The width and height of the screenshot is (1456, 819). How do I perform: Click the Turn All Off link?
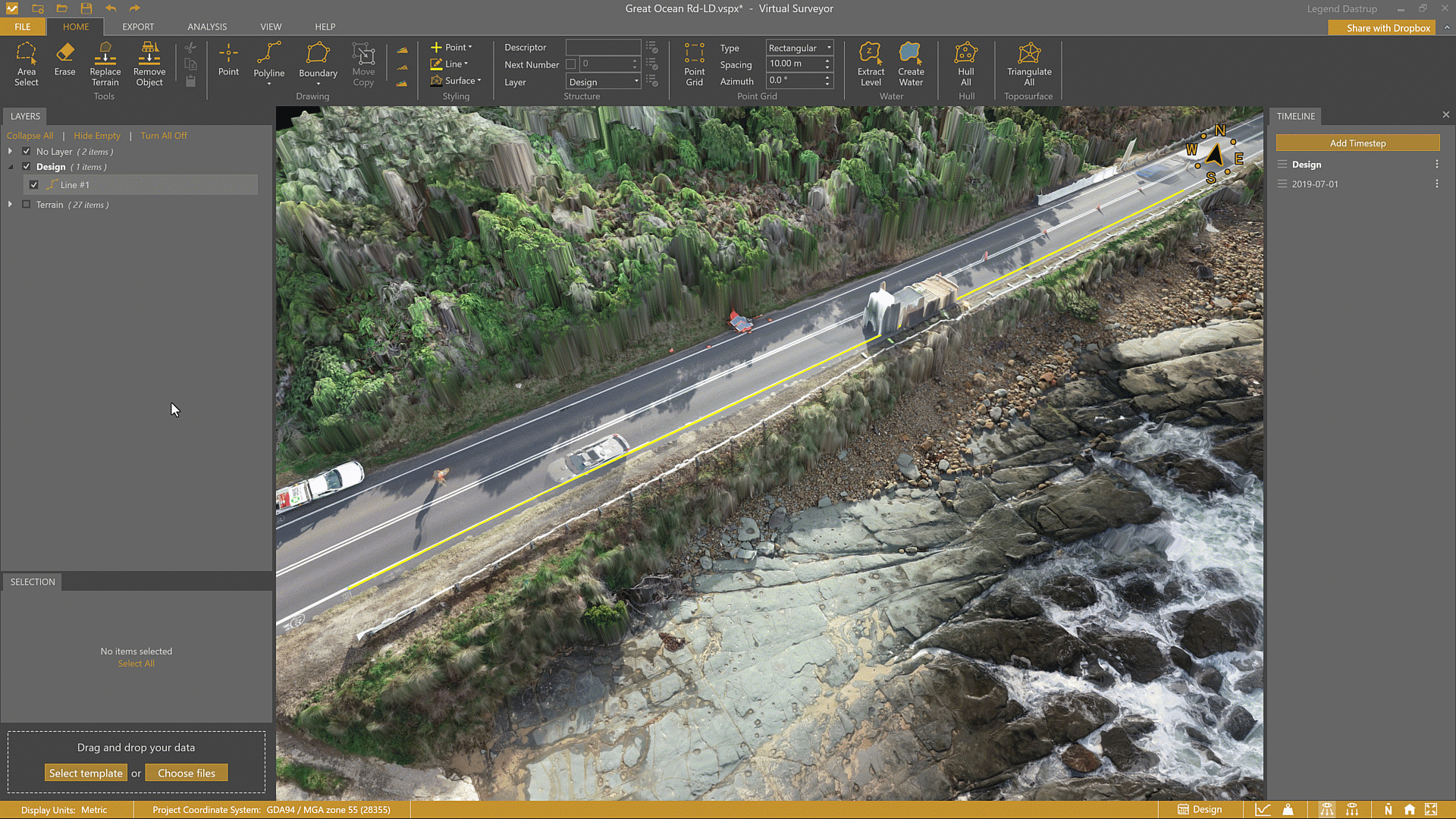(163, 136)
